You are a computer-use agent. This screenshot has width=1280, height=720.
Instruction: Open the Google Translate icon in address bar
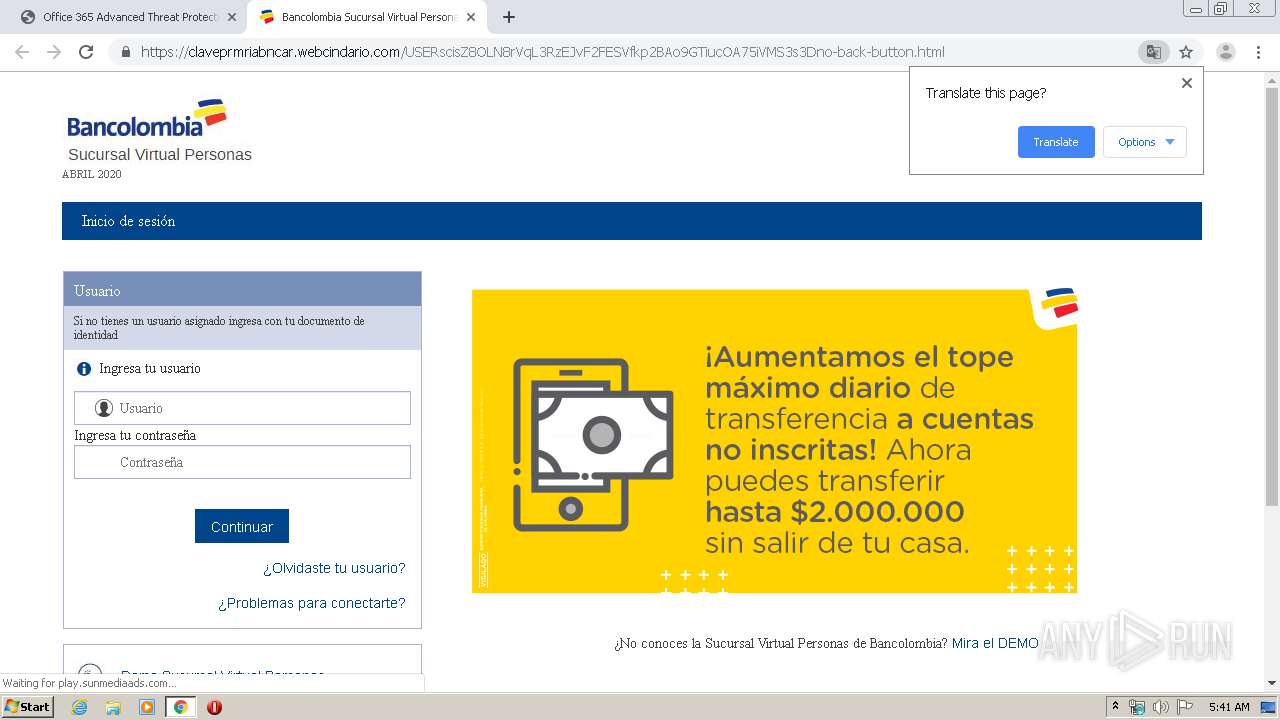(1153, 52)
